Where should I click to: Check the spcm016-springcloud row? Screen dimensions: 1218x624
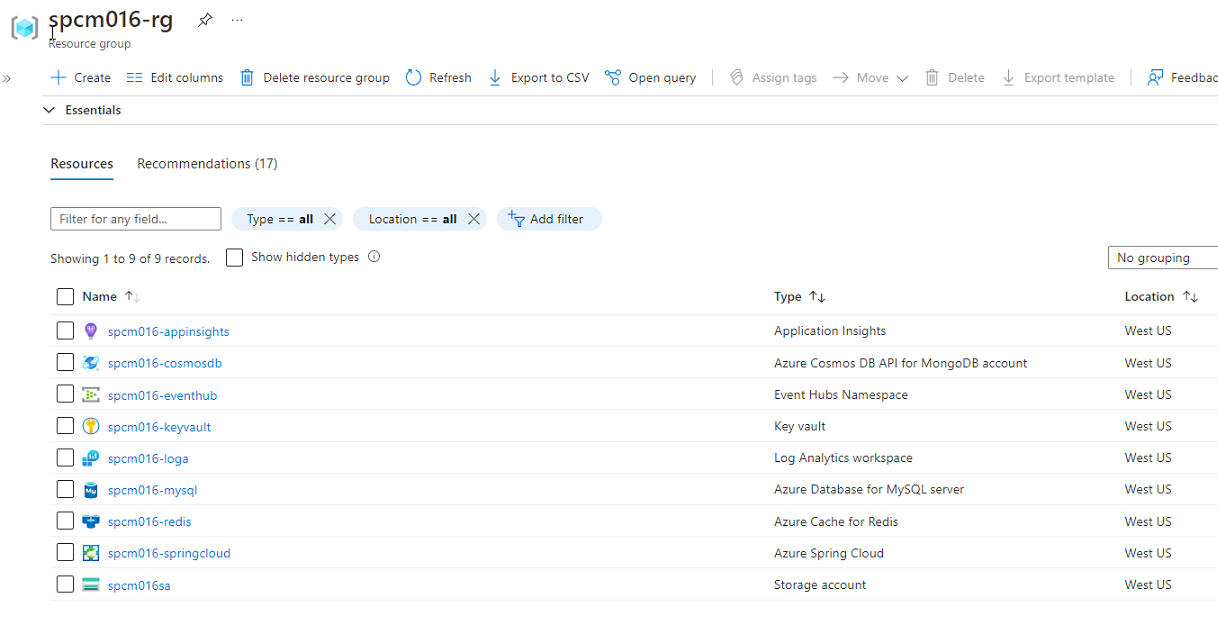65,553
